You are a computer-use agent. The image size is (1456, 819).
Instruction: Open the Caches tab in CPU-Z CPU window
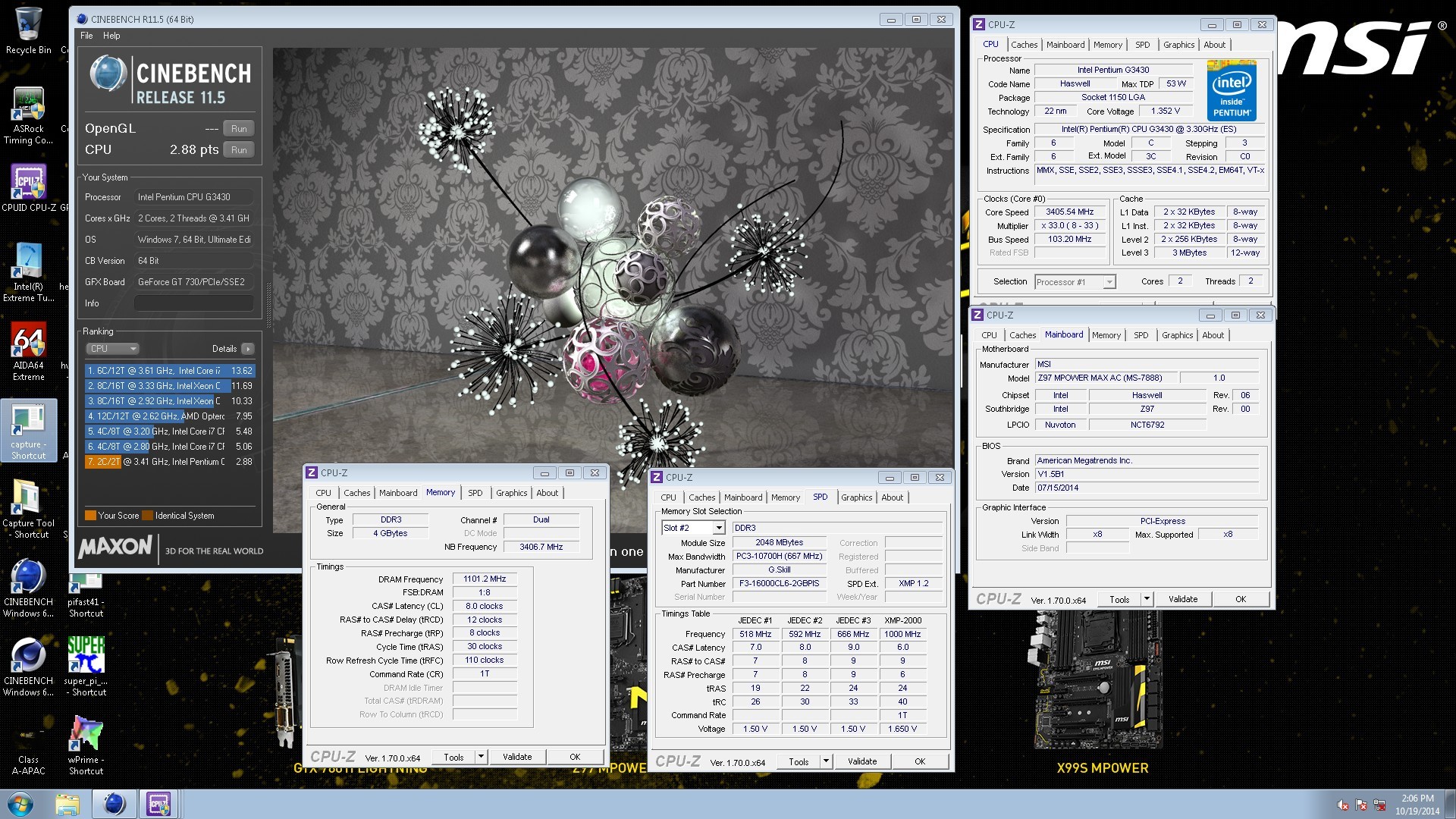pos(1024,45)
